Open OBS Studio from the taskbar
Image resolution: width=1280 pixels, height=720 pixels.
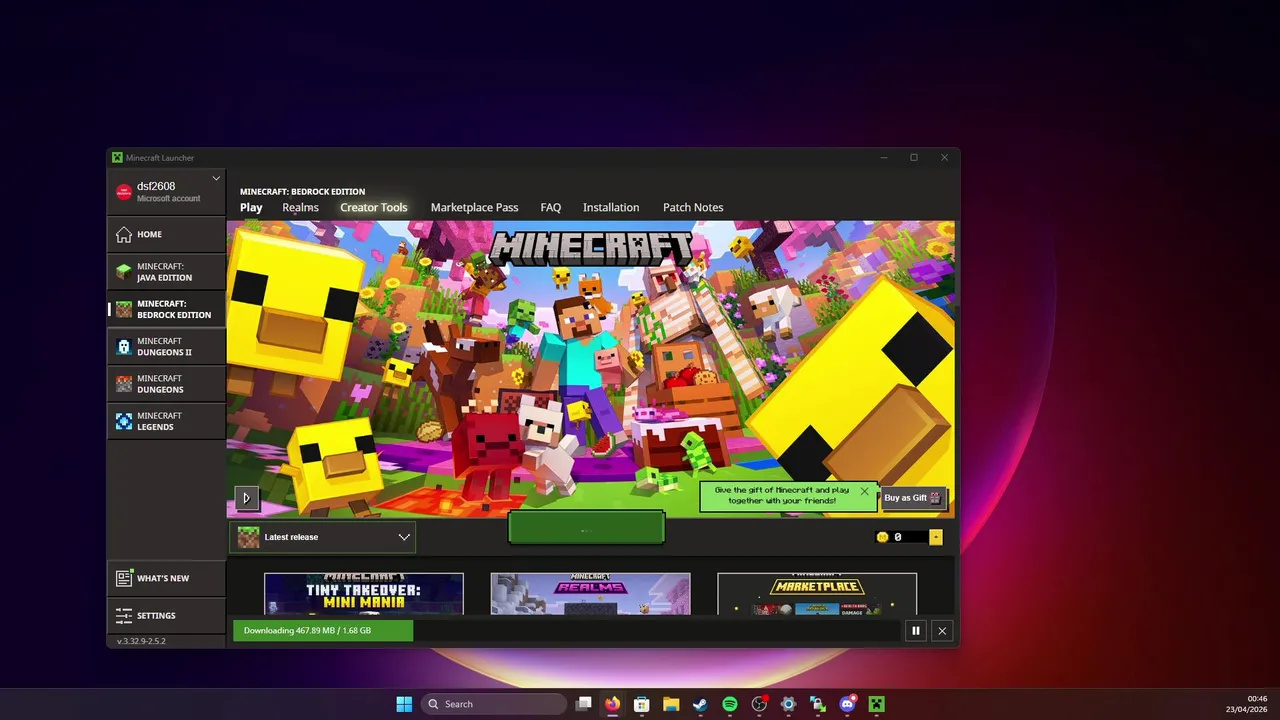tap(759, 704)
